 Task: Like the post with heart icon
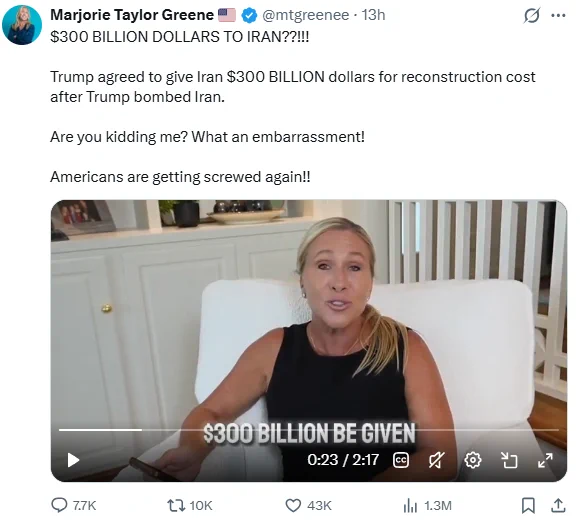(x=293, y=505)
